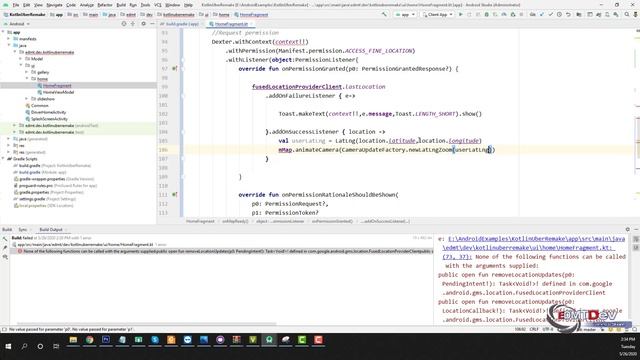Click the 'kotlinuberremake' breadcrumb in navigation bar

click(x=179, y=15)
